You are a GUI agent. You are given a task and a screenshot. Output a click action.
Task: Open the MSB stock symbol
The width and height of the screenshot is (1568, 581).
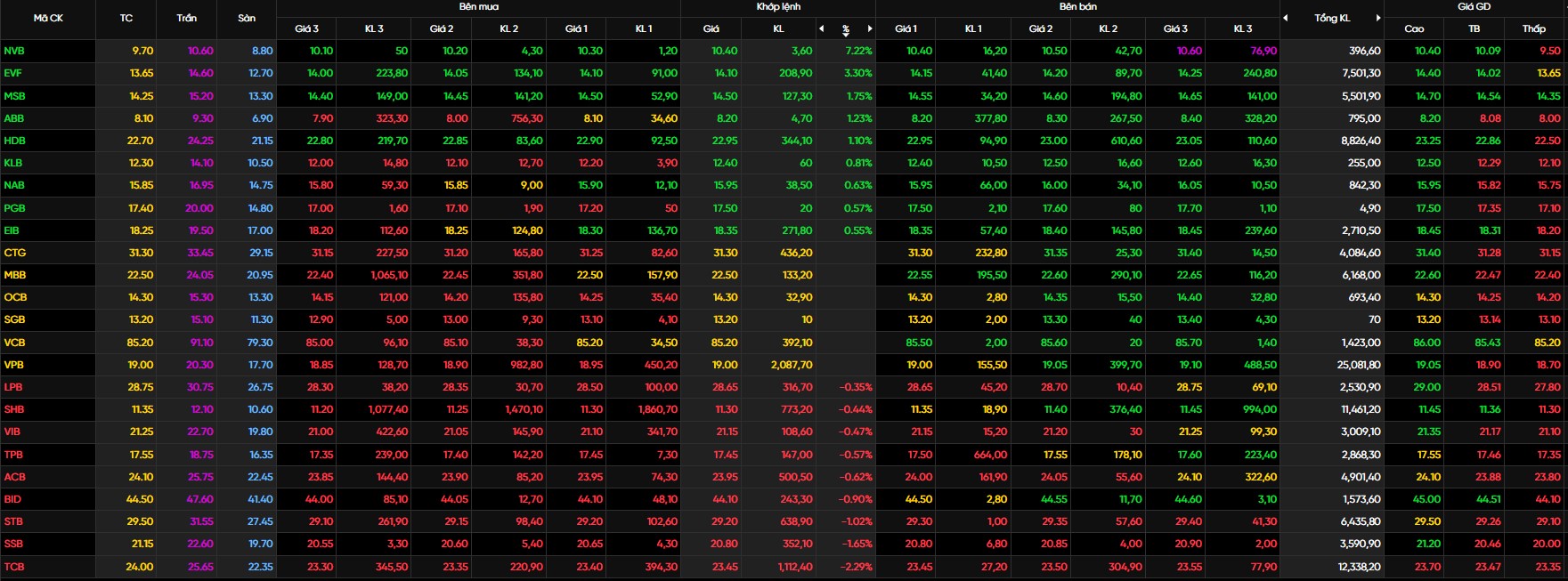point(14,96)
